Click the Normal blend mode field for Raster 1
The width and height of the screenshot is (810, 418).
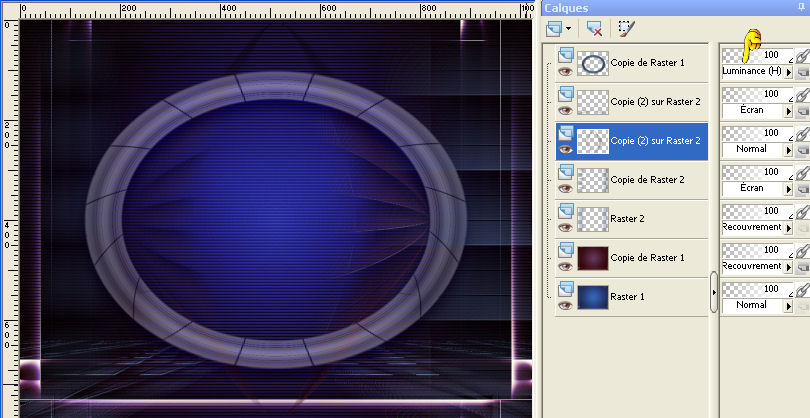[753, 305]
